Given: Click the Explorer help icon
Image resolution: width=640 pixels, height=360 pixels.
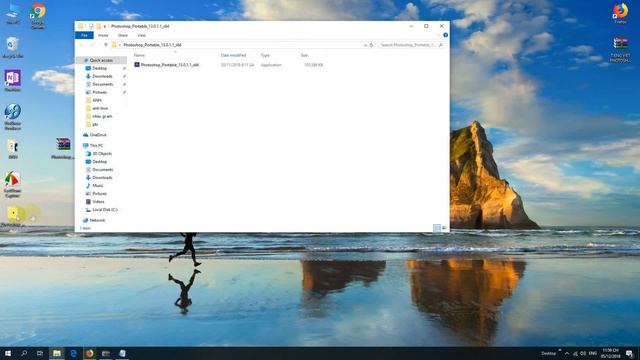Looking at the screenshot, I should [445, 35].
